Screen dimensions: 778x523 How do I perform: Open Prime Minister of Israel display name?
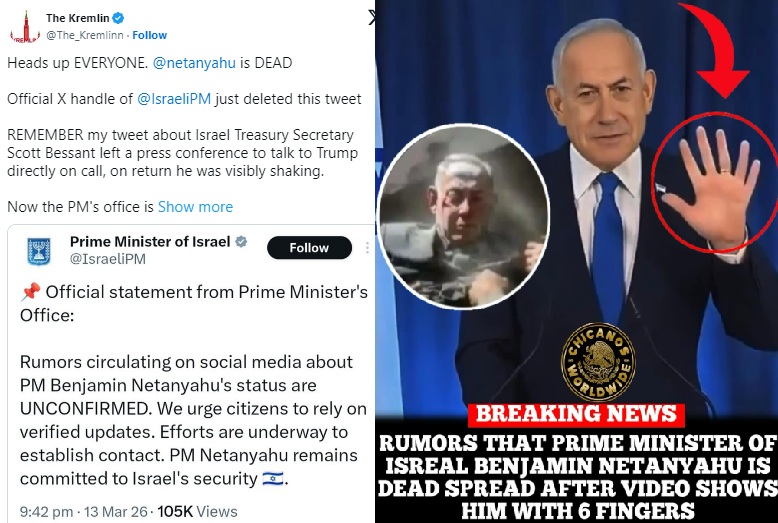pyautogui.click(x=150, y=242)
